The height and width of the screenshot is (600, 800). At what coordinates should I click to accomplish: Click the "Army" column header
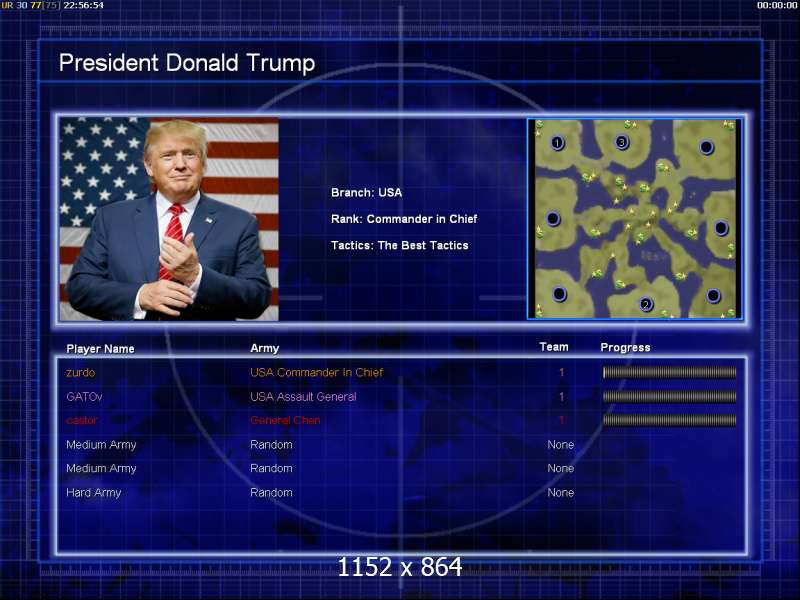point(264,348)
